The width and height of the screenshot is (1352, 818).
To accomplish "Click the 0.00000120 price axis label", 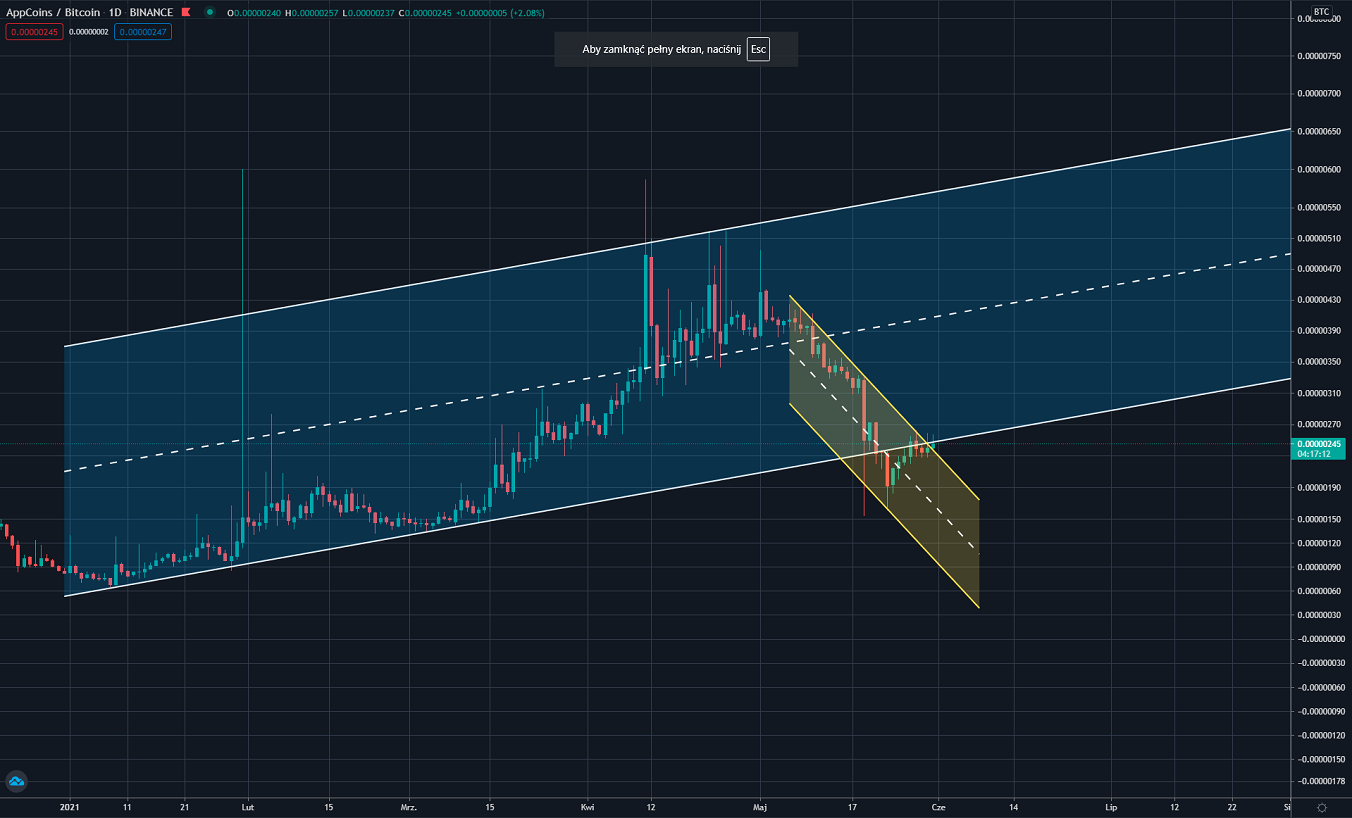I will [1317, 543].
